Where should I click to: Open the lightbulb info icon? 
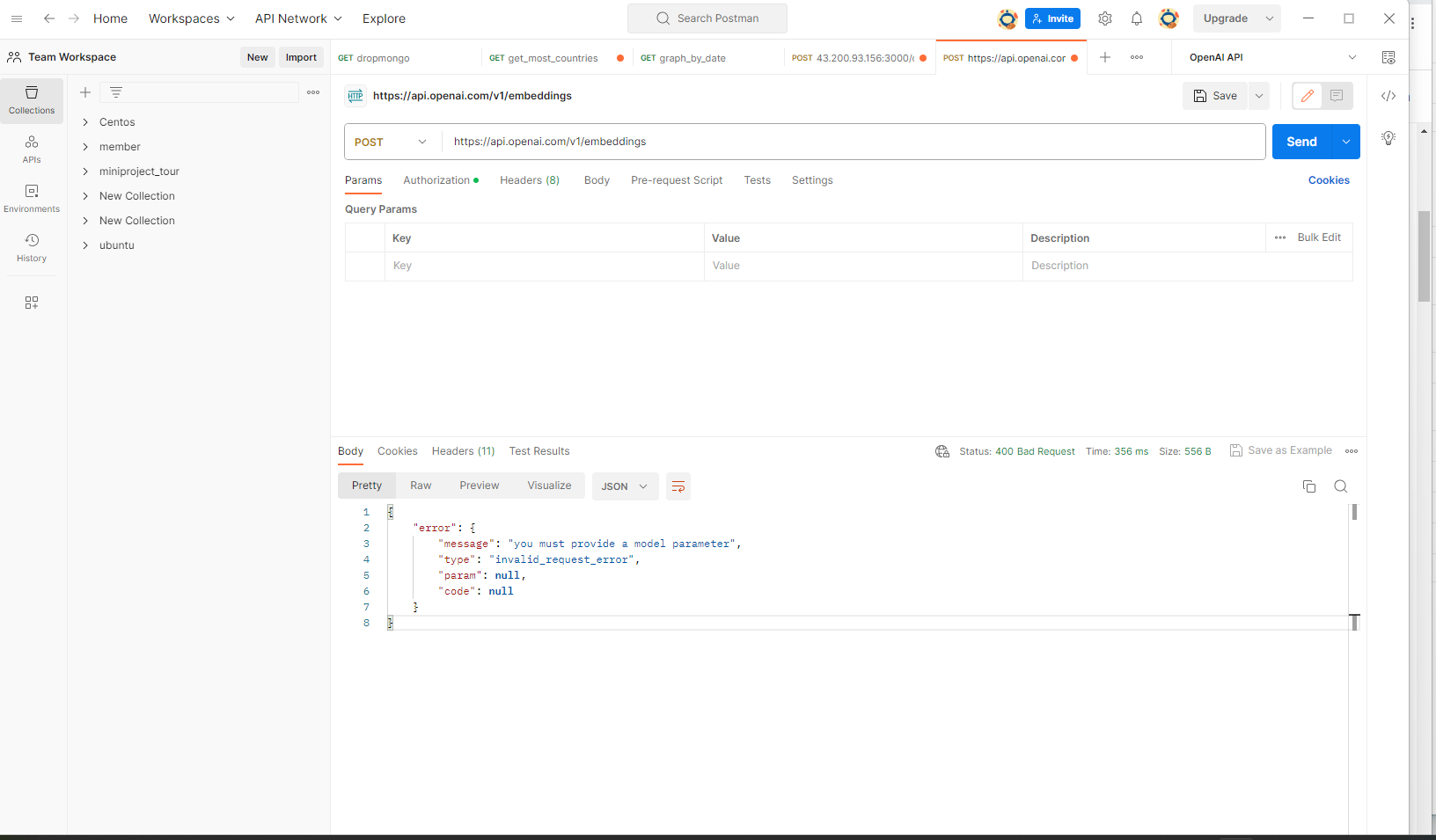(x=1388, y=138)
